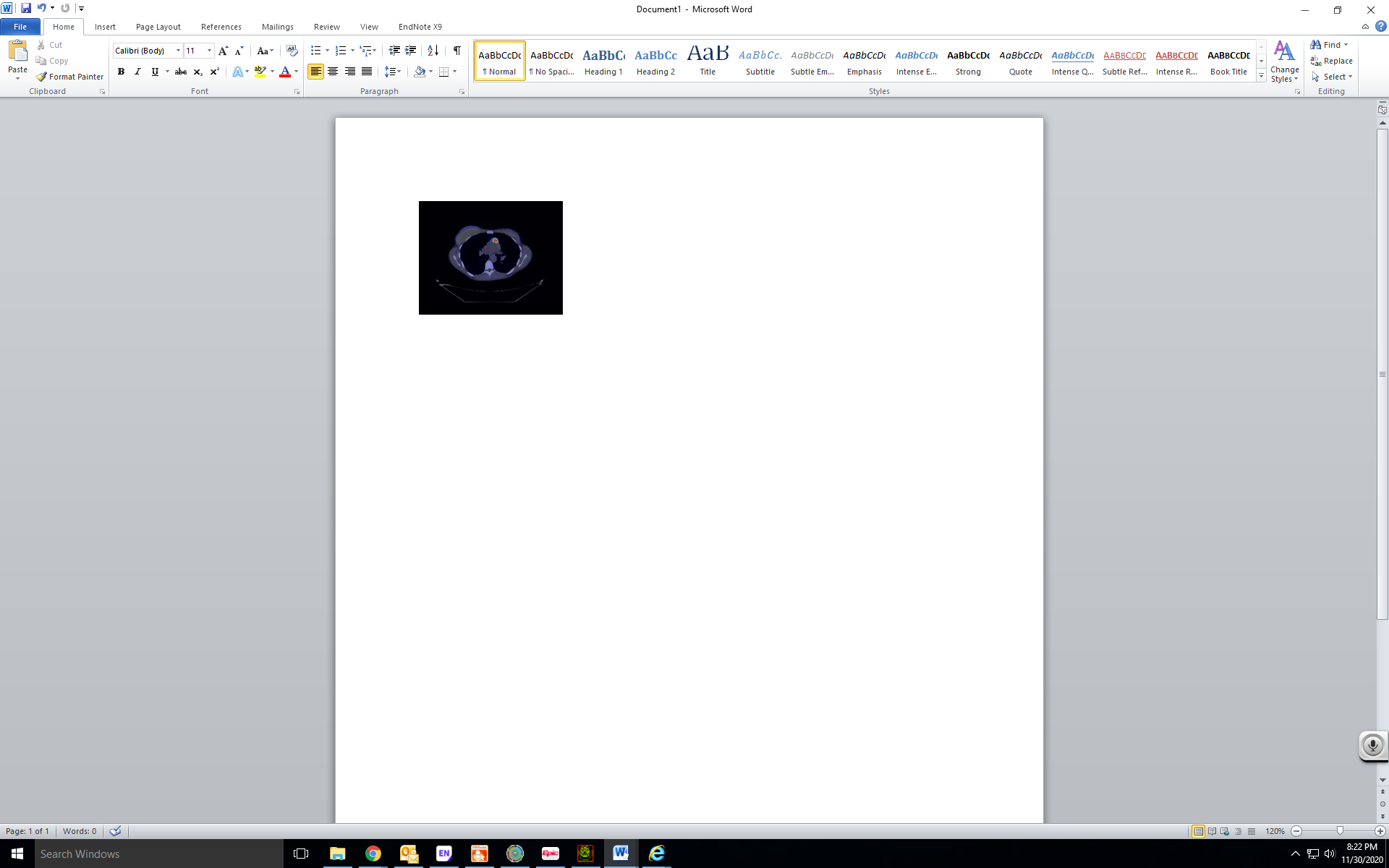Click the zoom slider handle

pyautogui.click(x=1340, y=831)
